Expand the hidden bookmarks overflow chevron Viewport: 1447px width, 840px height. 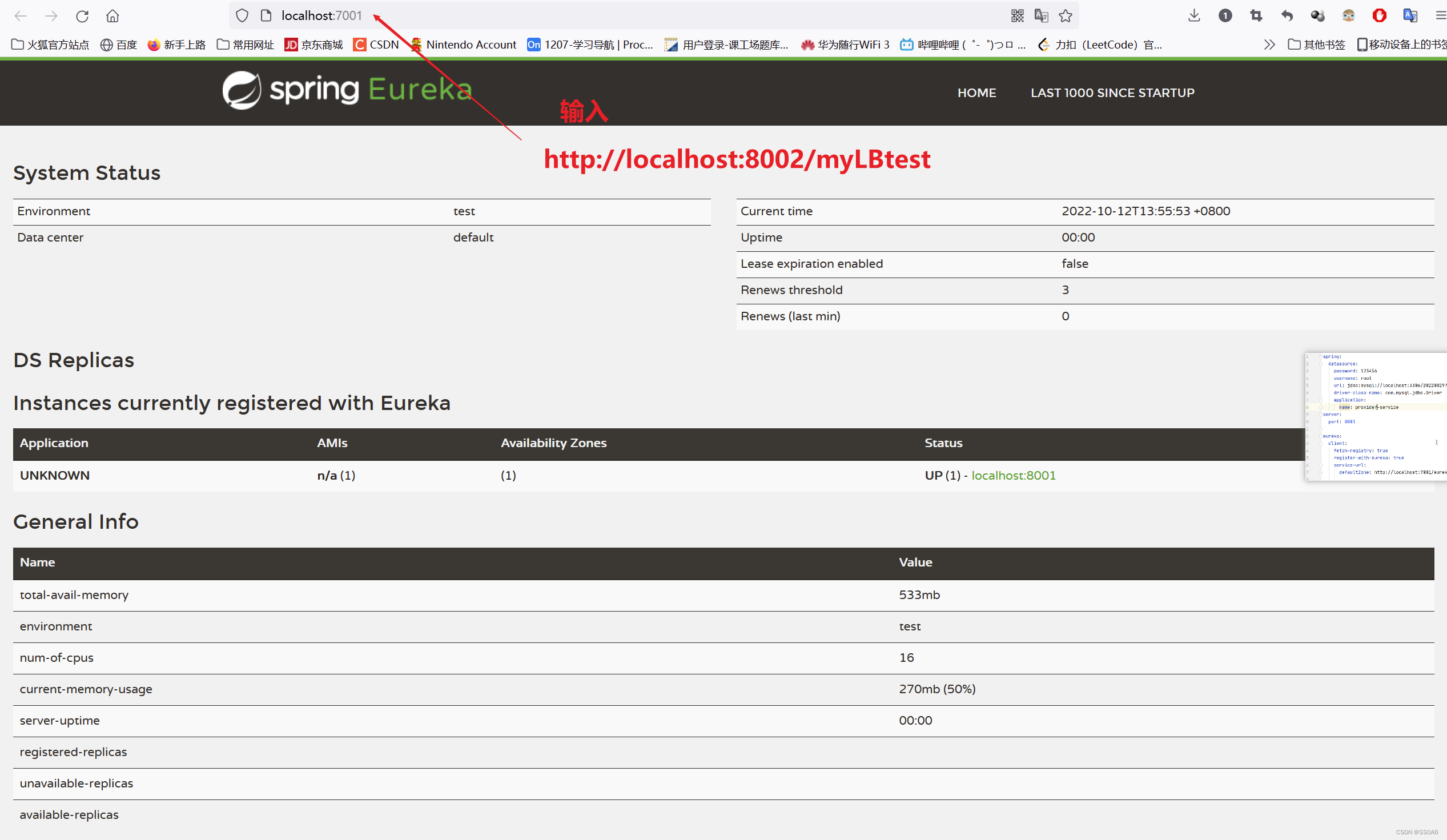[1269, 45]
